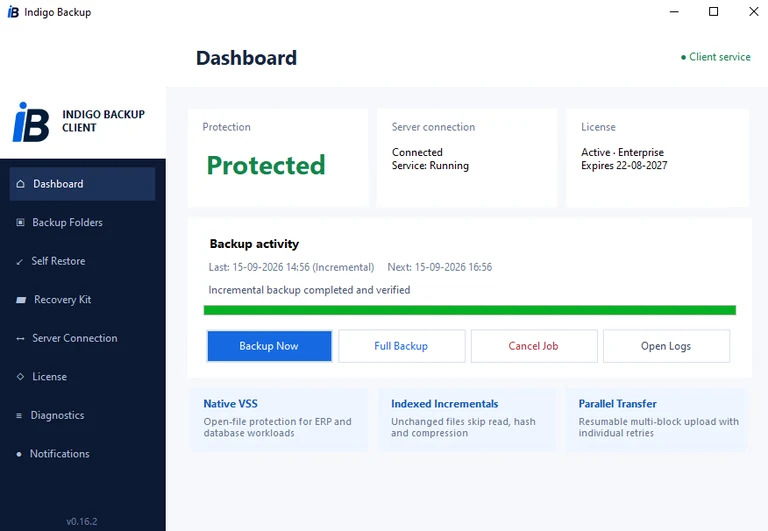Switch to the License page
This screenshot has width=768, height=531.
tap(82, 377)
